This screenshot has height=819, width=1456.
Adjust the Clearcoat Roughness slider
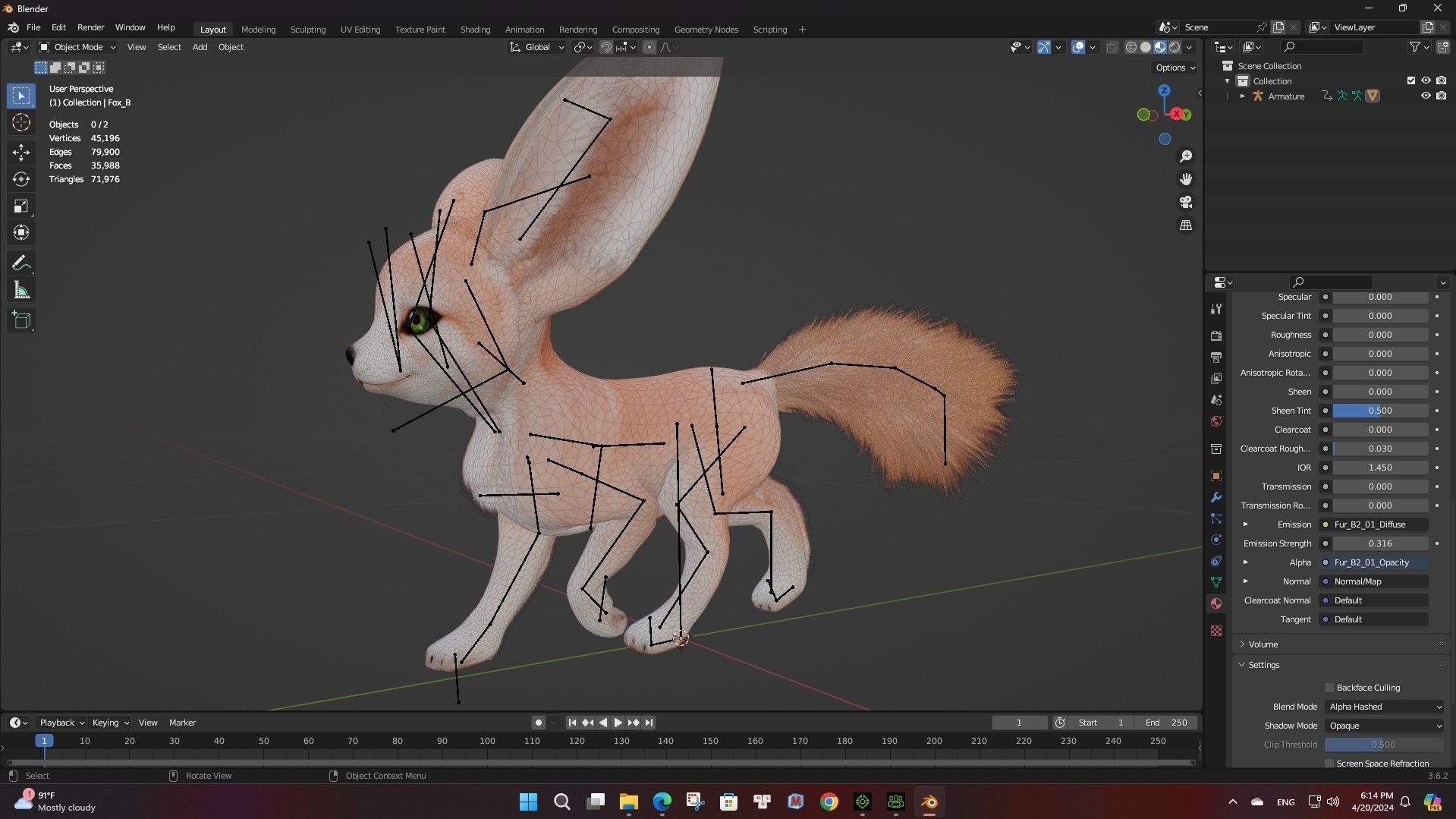(1380, 449)
